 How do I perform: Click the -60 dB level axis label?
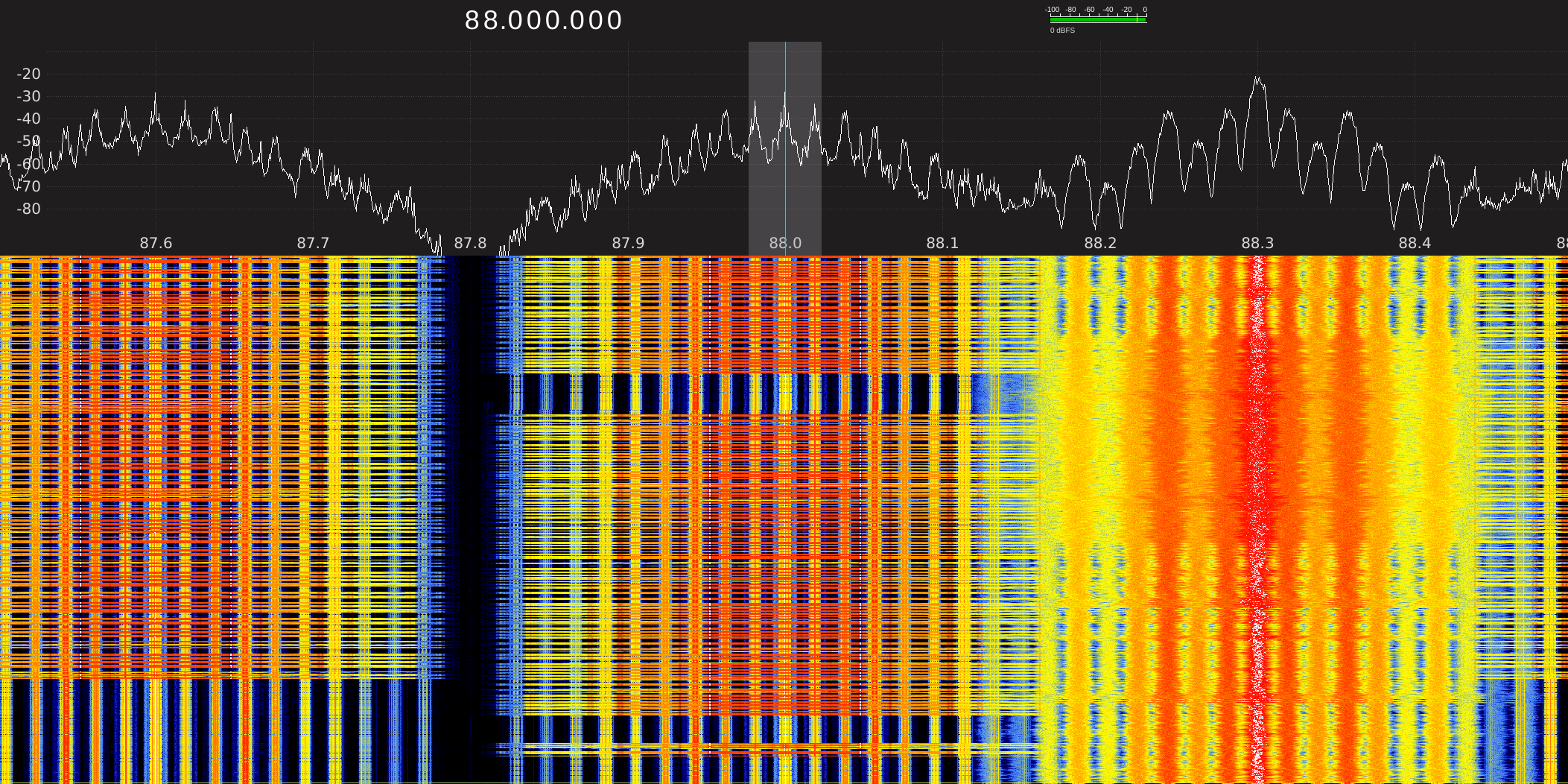point(29,164)
